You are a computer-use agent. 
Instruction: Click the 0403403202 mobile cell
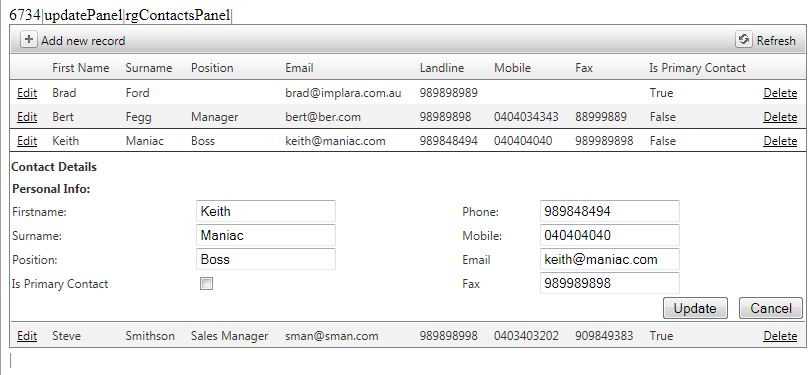[x=526, y=336]
